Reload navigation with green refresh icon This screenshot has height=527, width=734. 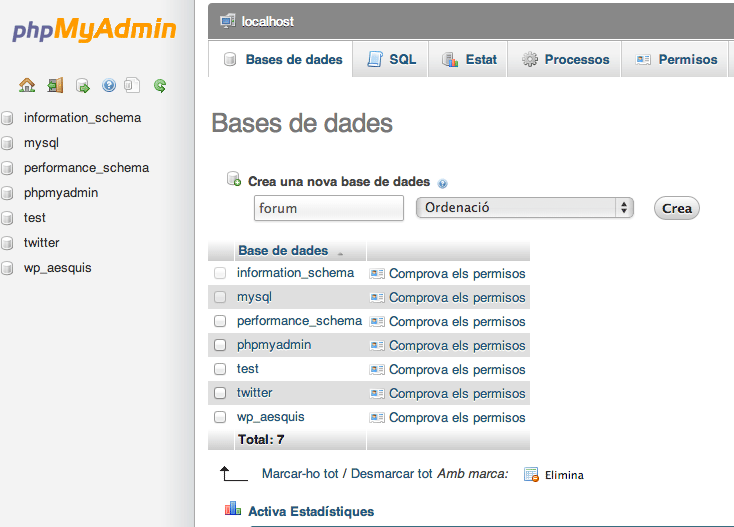[x=160, y=86]
